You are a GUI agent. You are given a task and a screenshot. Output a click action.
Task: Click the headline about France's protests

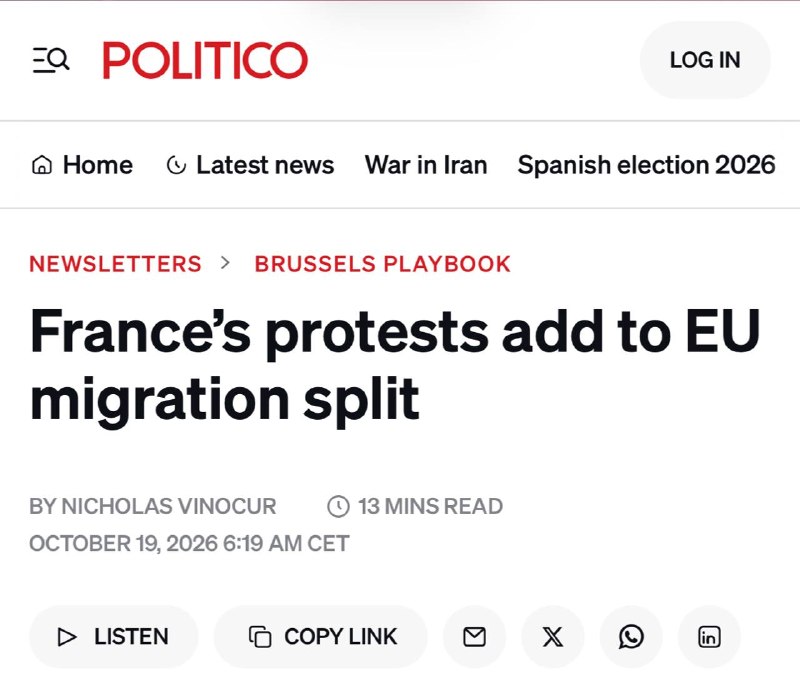(x=395, y=365)
